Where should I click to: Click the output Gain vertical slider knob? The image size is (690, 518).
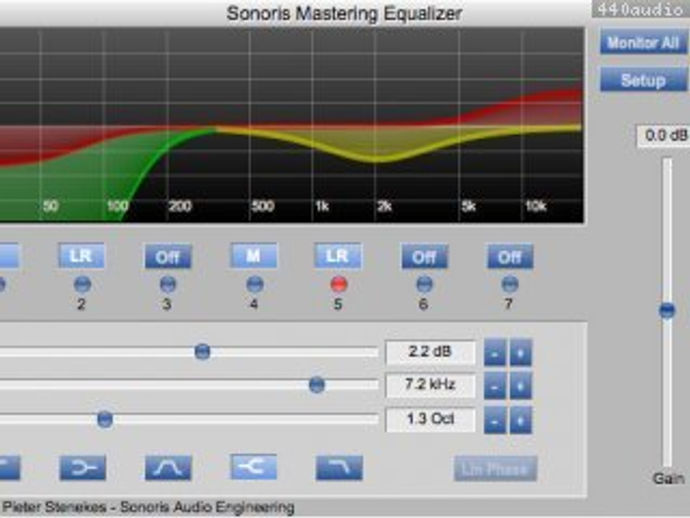(x=667, y=310)
